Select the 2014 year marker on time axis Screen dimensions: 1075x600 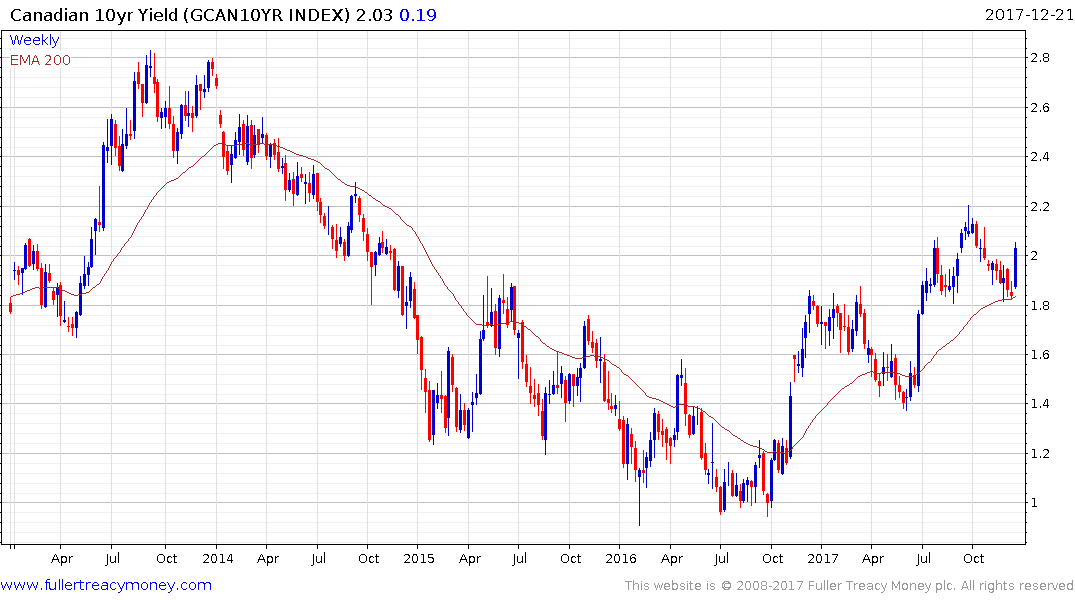217,558
